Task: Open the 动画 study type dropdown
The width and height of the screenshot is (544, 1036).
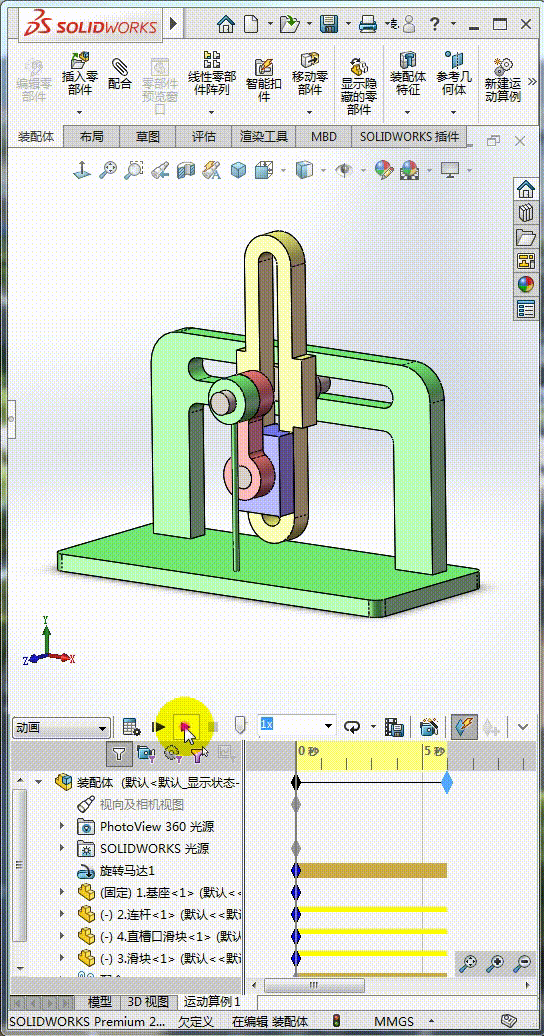Action: pyautogui.click(x=102, y=728)
